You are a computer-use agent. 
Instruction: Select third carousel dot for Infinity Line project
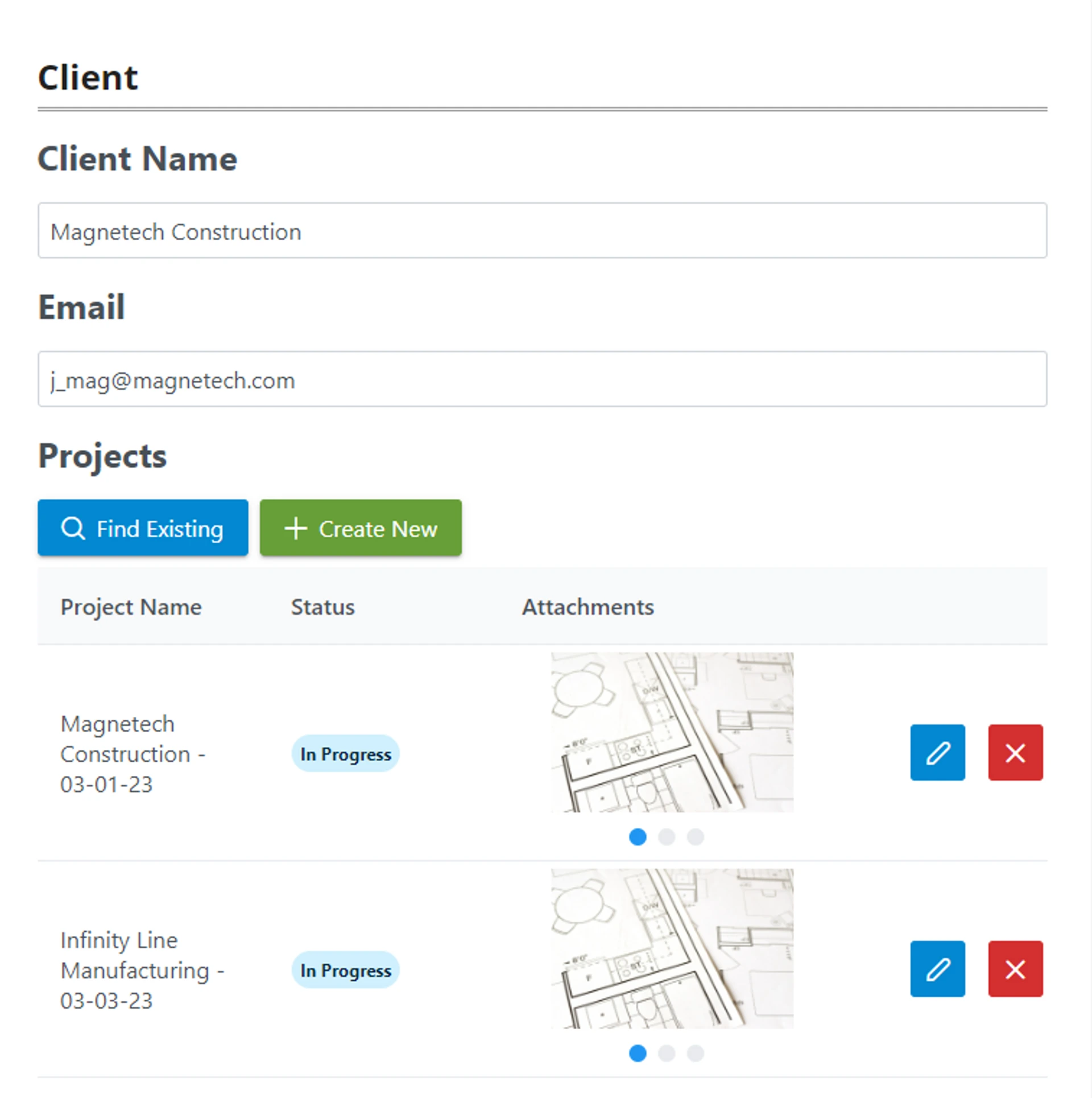point(695,1053)
